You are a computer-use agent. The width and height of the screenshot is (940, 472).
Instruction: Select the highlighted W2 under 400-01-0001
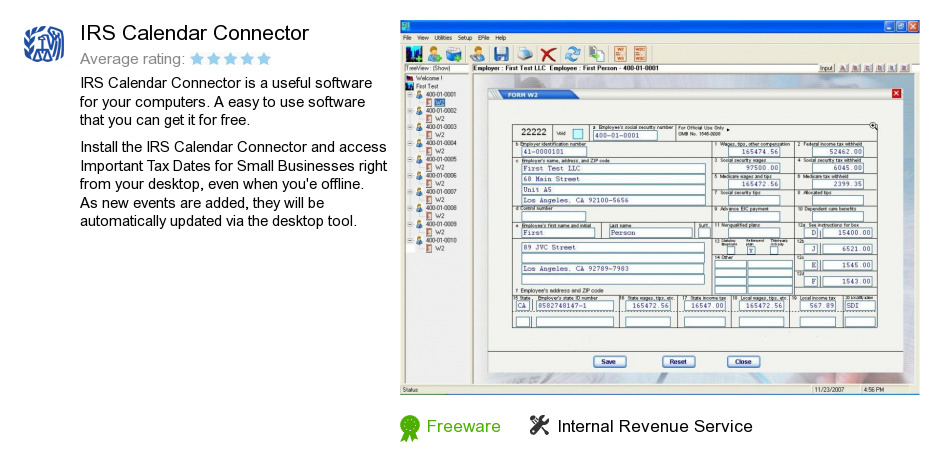point(439,103)
